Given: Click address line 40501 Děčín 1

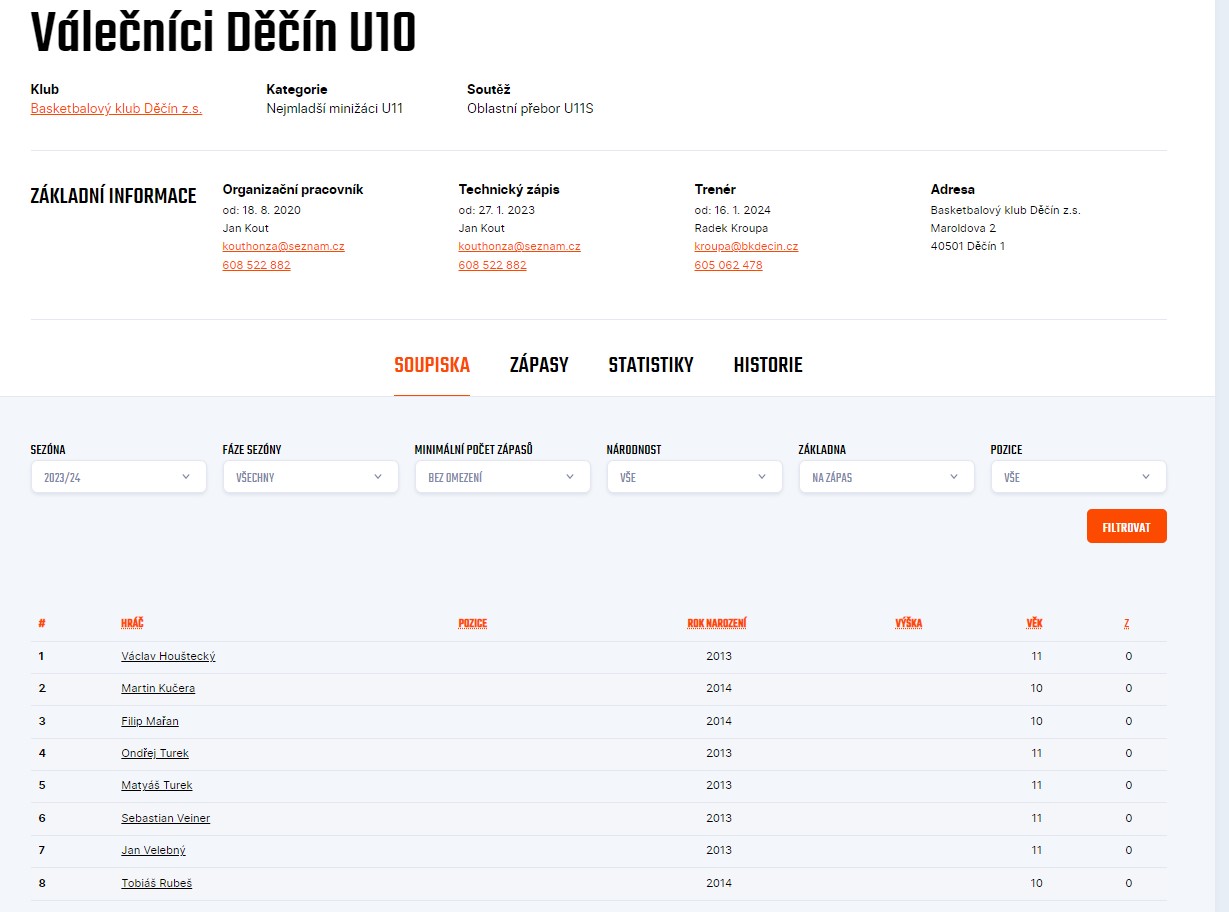Looking at the screenshot, I should (x=968, y=246).
